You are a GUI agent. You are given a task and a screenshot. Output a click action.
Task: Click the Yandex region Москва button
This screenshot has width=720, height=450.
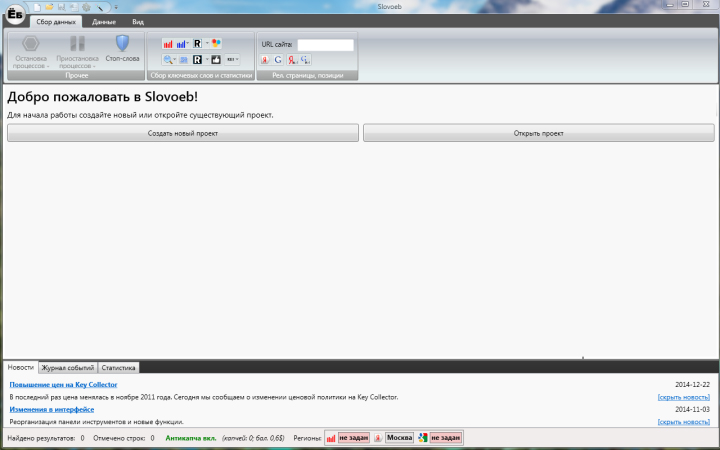(399, 438)
